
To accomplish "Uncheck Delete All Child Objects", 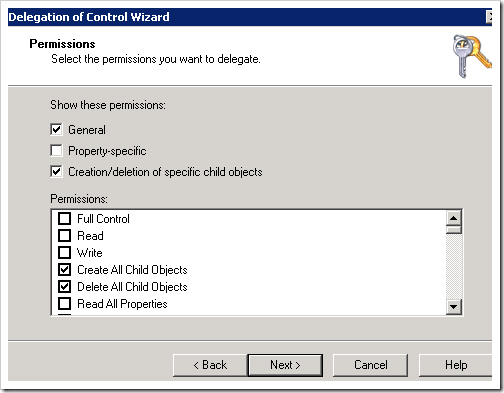I will point(64,287).
